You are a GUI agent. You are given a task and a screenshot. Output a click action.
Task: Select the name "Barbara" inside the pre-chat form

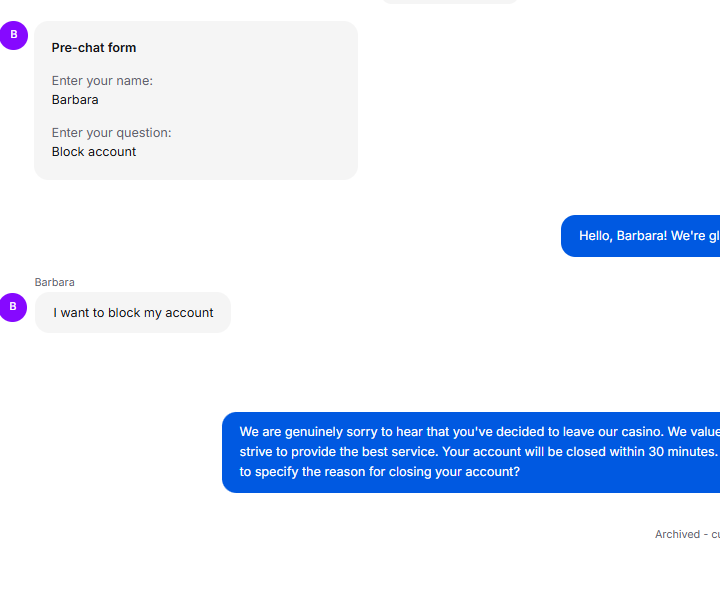(75, 100)
